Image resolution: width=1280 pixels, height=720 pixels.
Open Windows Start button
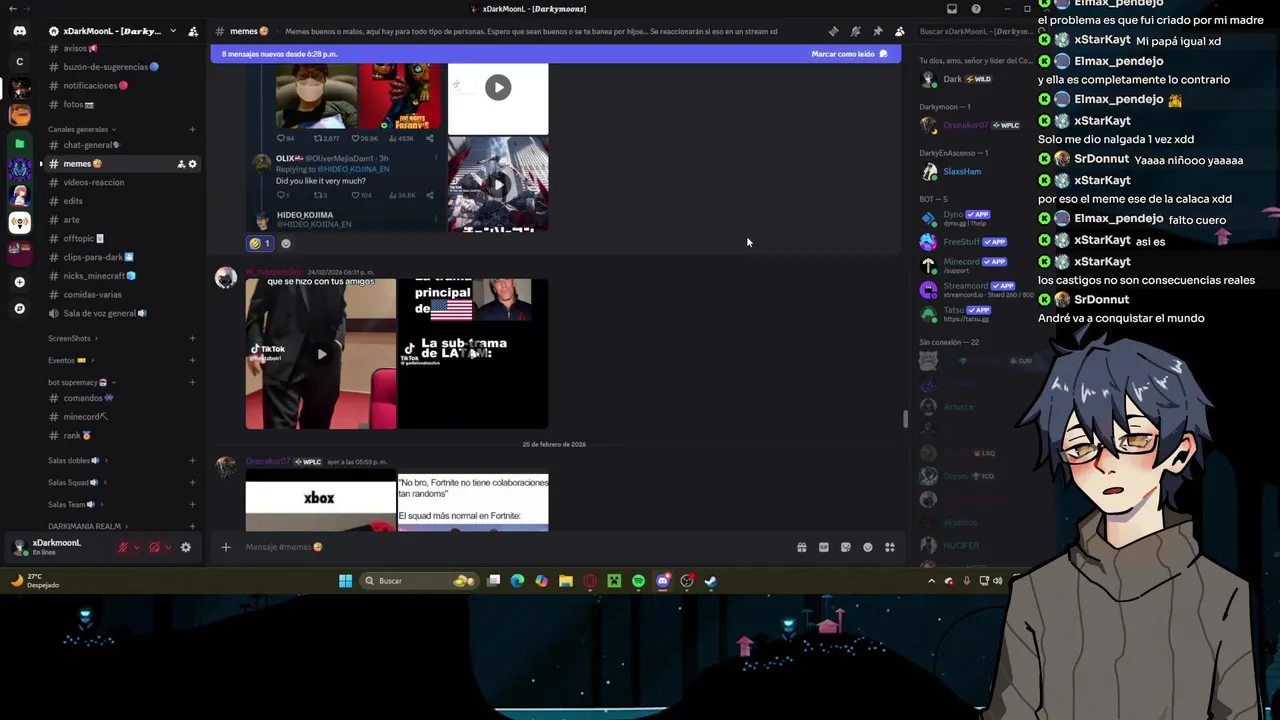(345, 581)
